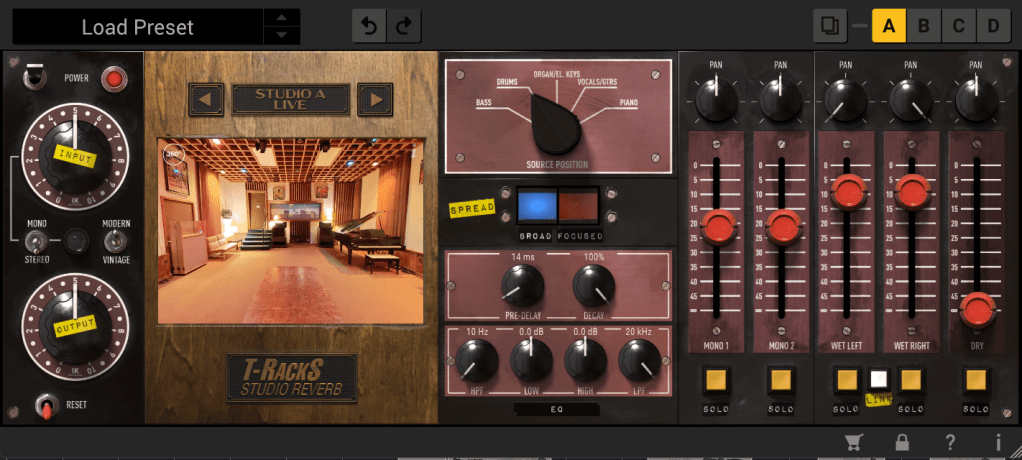Screen dimensions: 1022x460
Task: Click the redo arrow icon
Action: (x=403, y=27)
